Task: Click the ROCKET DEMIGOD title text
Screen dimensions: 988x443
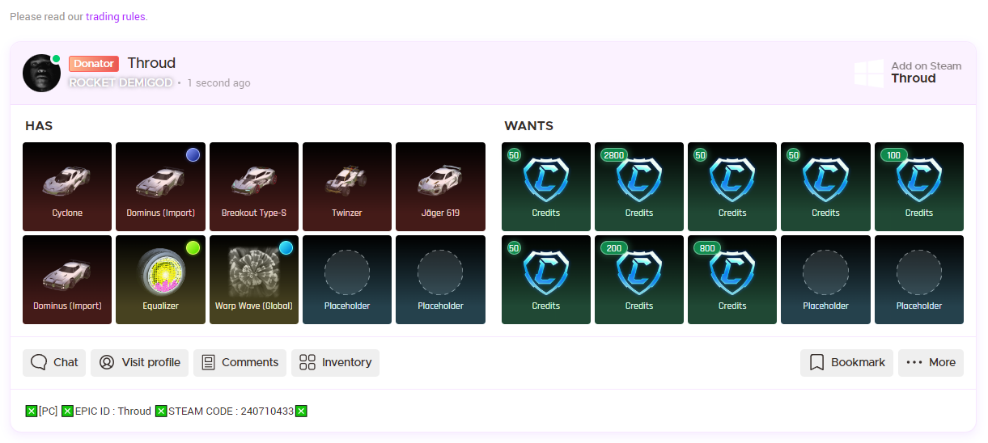Action: [120, 83]
